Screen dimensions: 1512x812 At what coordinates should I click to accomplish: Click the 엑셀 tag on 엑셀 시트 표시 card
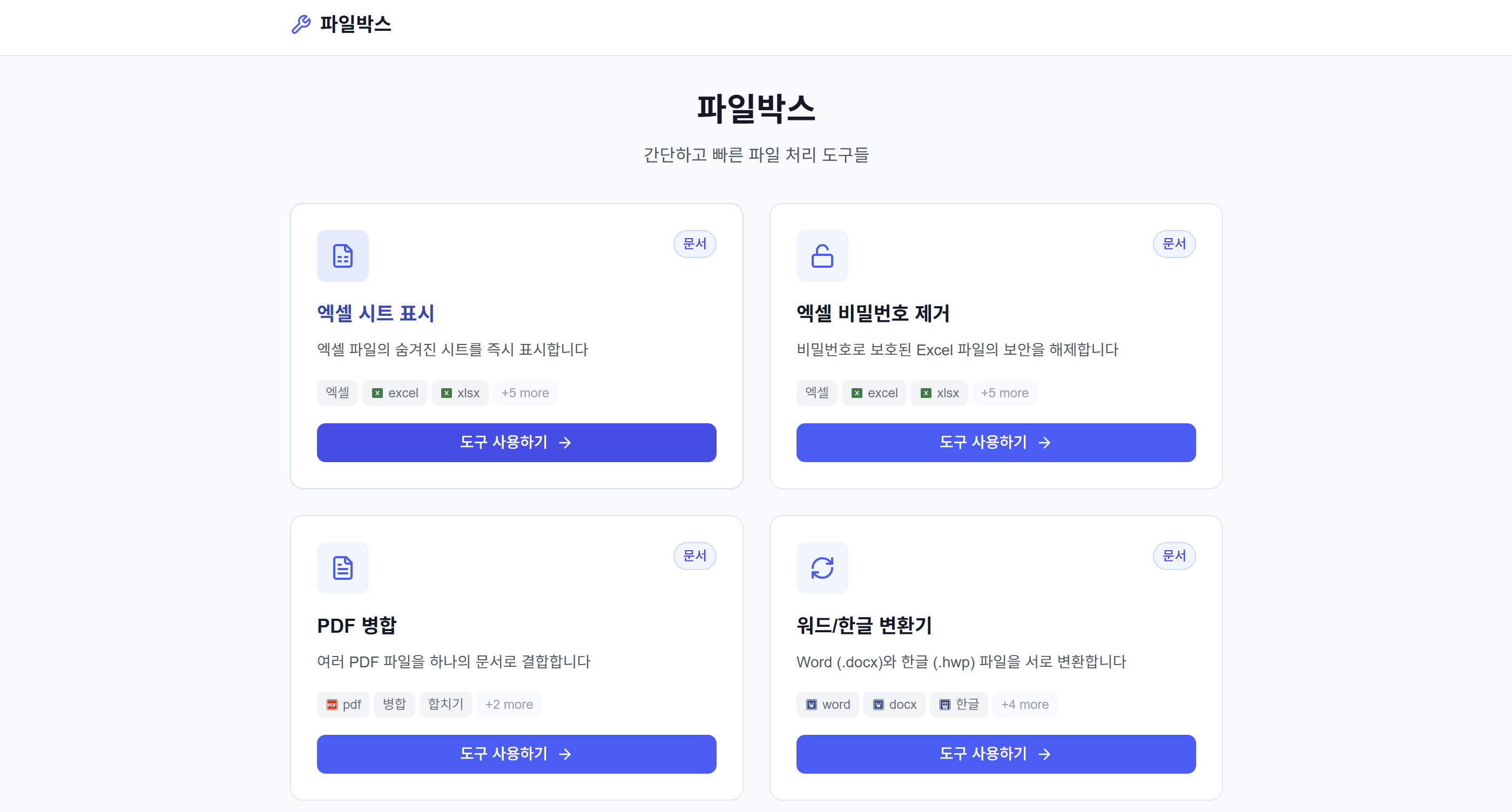point(337,393)
